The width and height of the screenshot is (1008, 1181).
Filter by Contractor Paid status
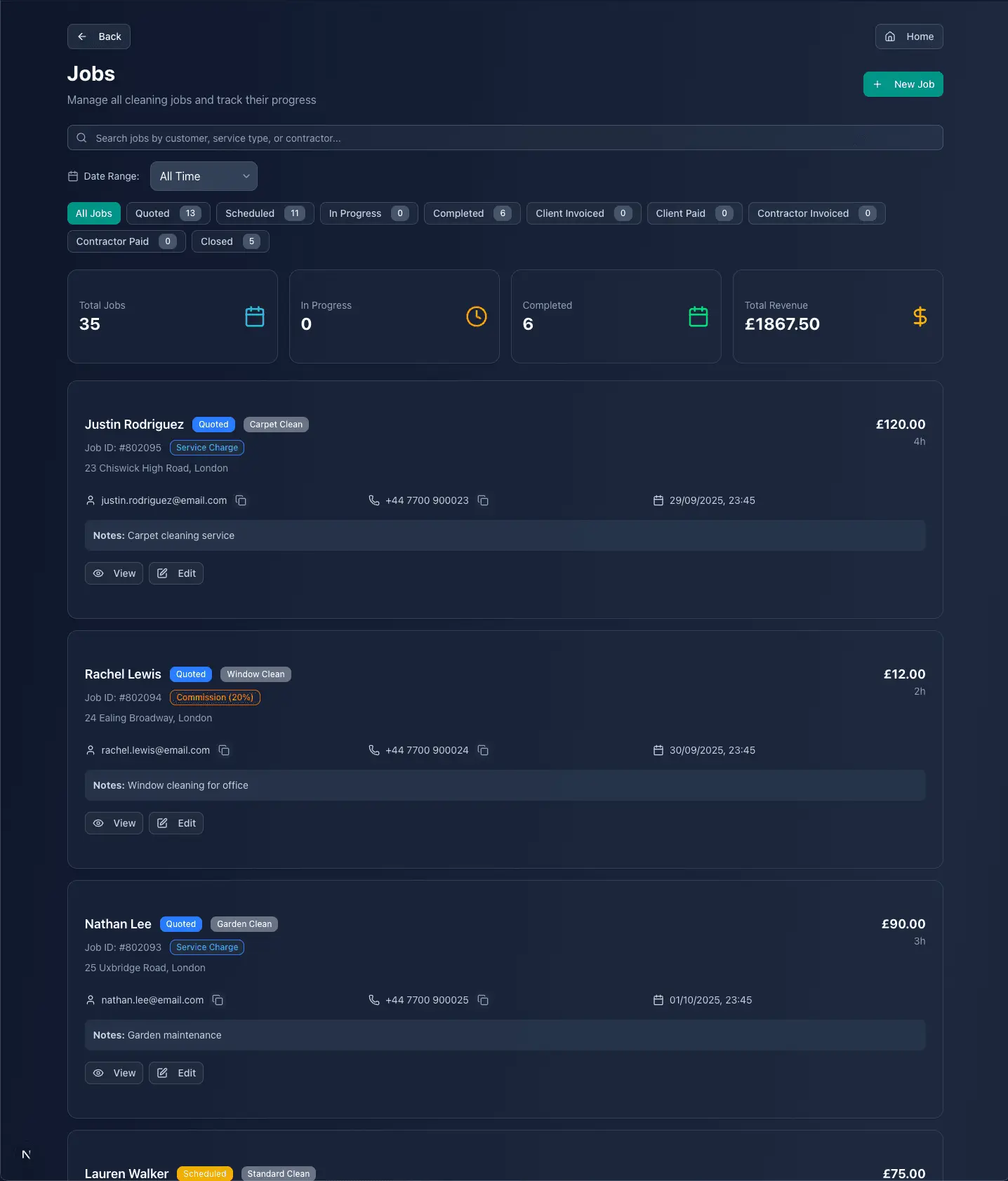click(126, 241)
